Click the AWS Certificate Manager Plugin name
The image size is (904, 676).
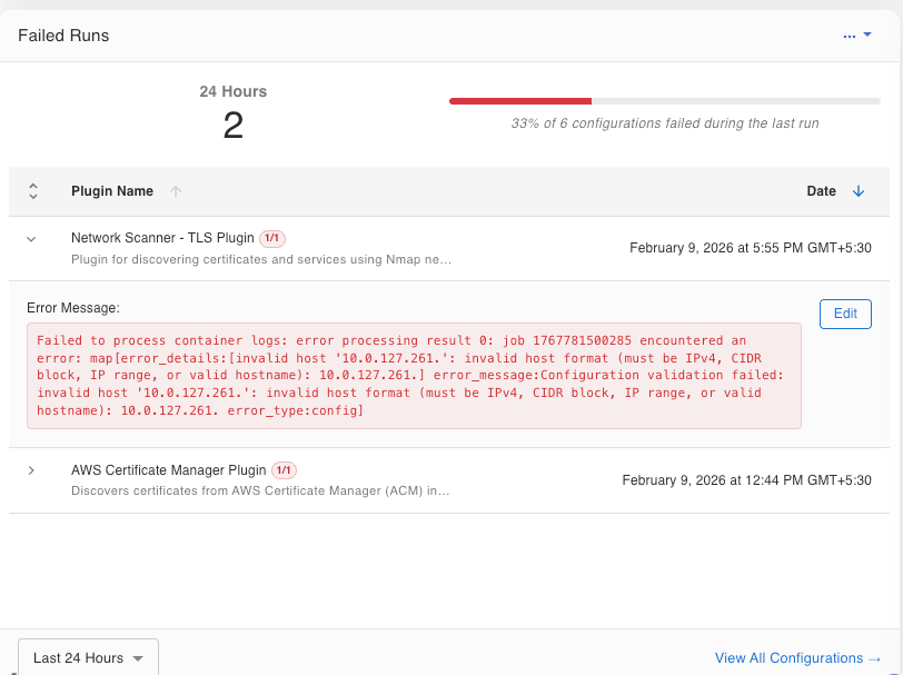click(x=168, y=470)
